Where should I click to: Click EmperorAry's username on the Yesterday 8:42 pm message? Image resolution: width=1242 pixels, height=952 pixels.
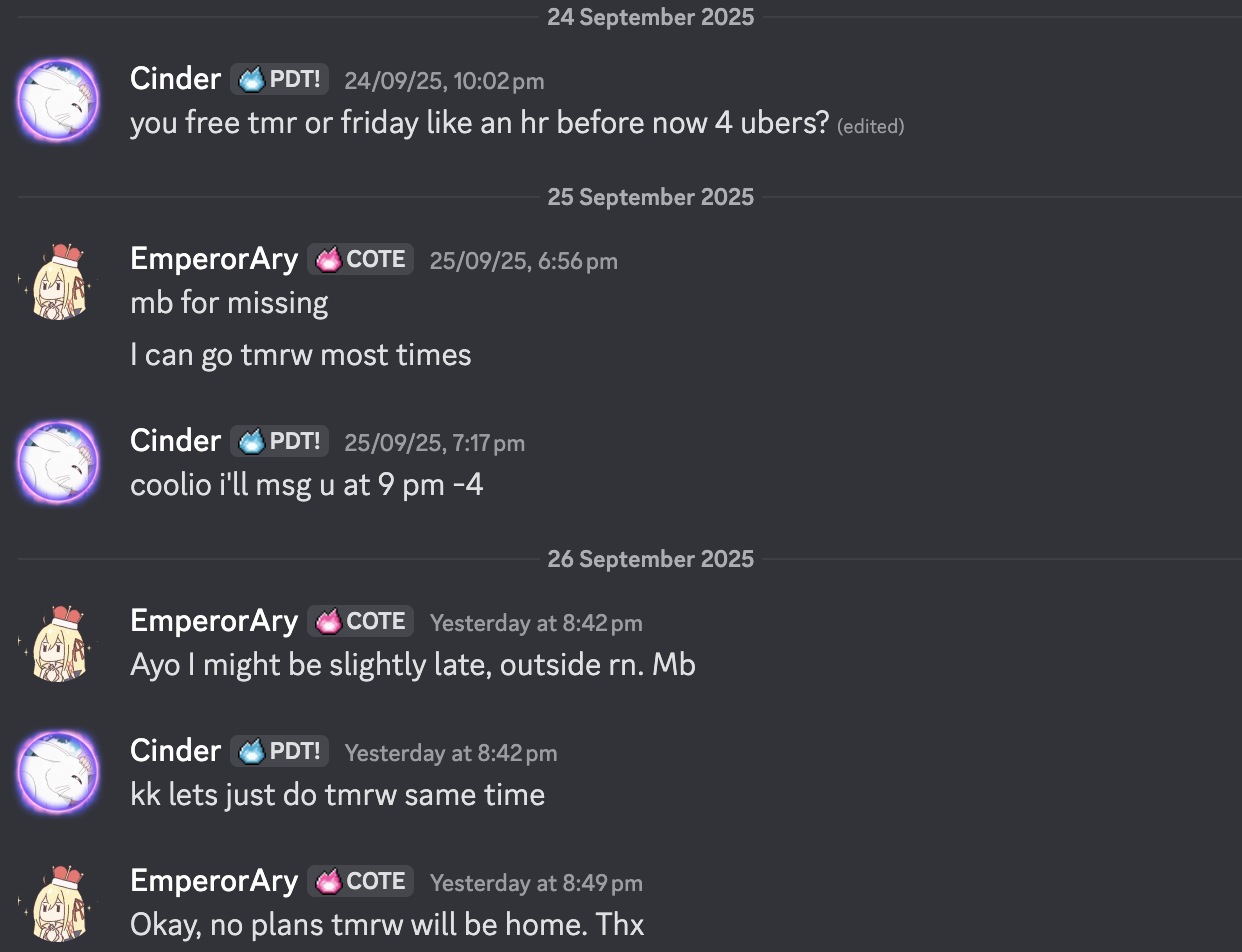214,621
